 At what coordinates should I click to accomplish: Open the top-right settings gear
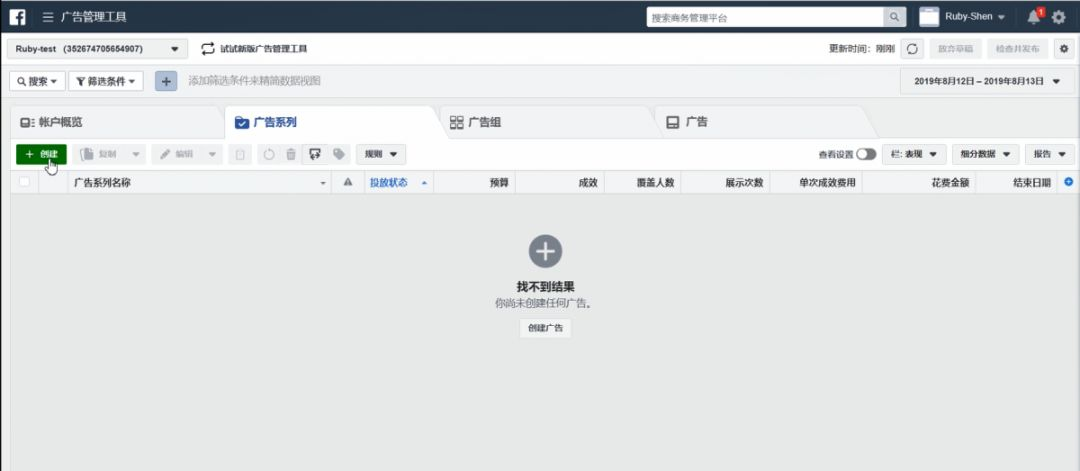pyautogui.click(x=1059, y=17)
